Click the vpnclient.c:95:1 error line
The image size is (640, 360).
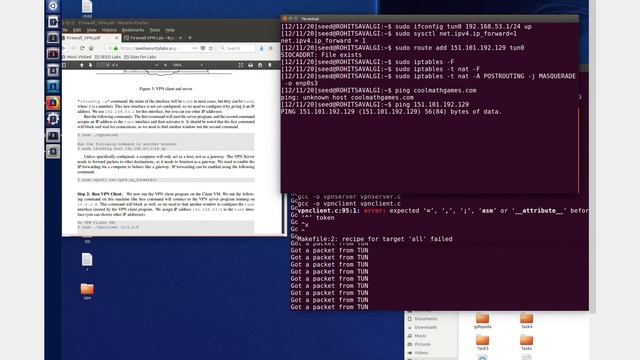coord(443,211)
